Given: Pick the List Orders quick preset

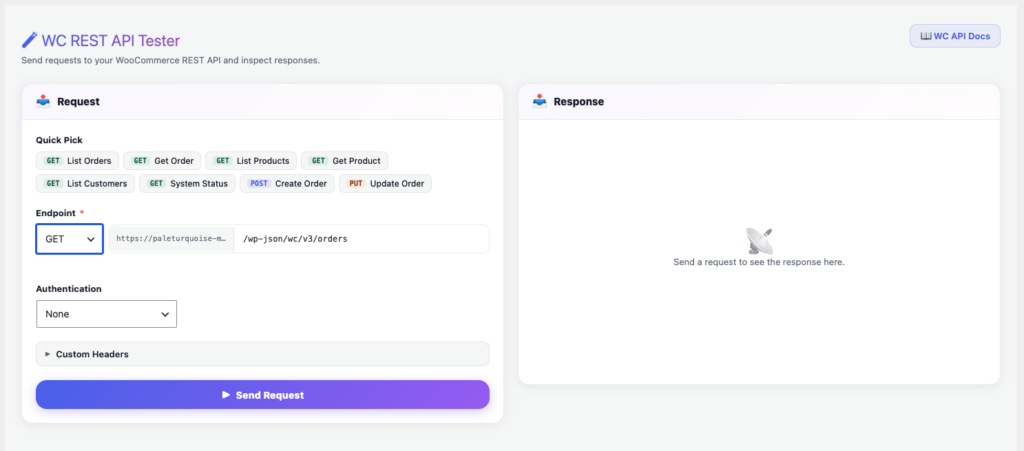Looking at the screenshot, I should [x=78, y=161].
